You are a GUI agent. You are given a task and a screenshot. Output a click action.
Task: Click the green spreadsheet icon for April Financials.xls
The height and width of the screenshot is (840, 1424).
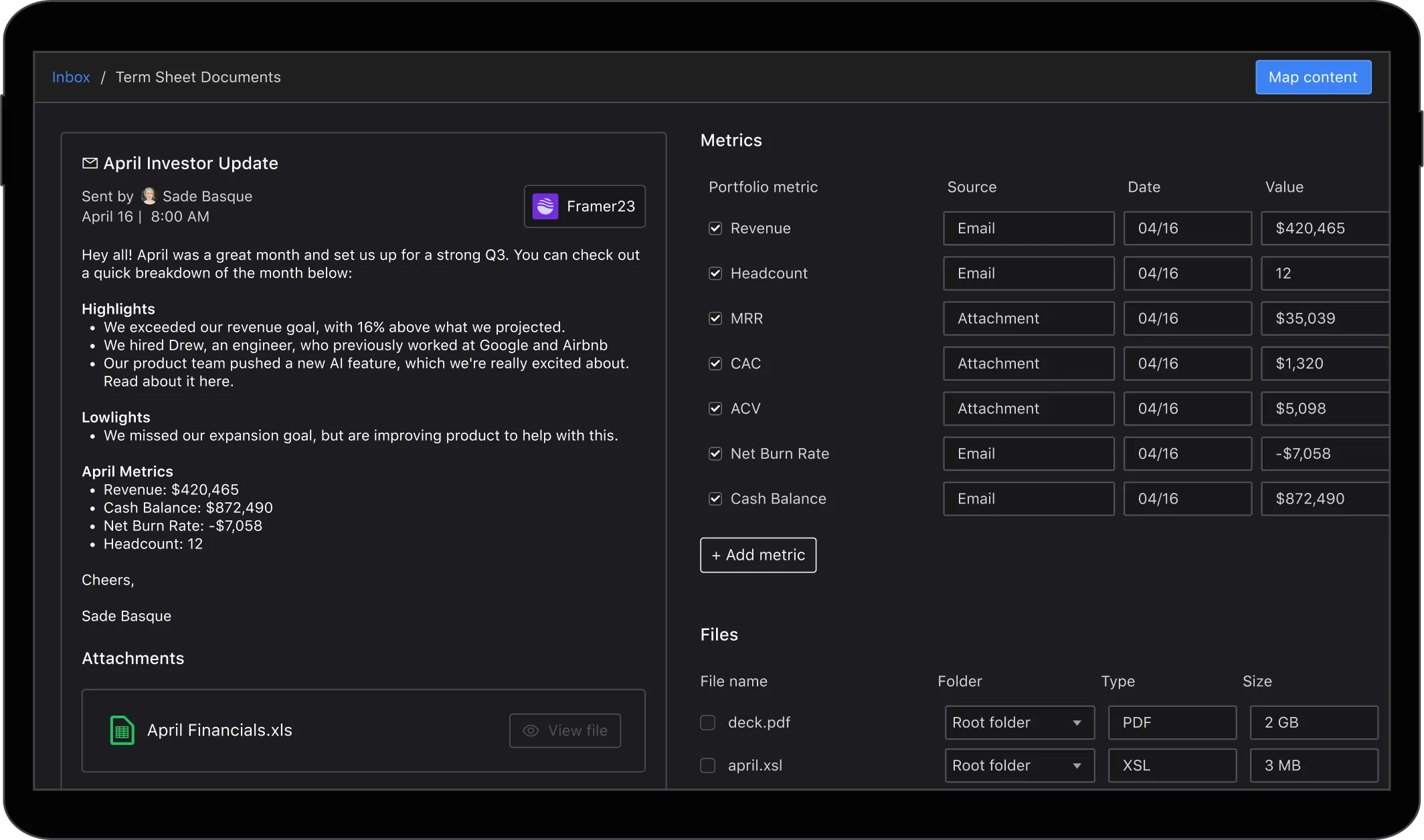122,730
